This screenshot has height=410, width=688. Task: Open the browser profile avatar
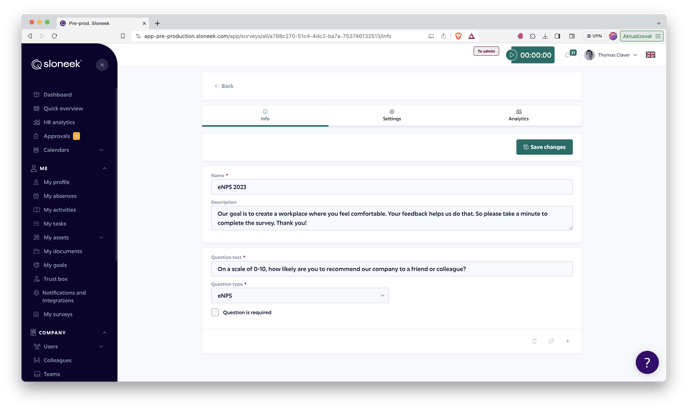613,36
